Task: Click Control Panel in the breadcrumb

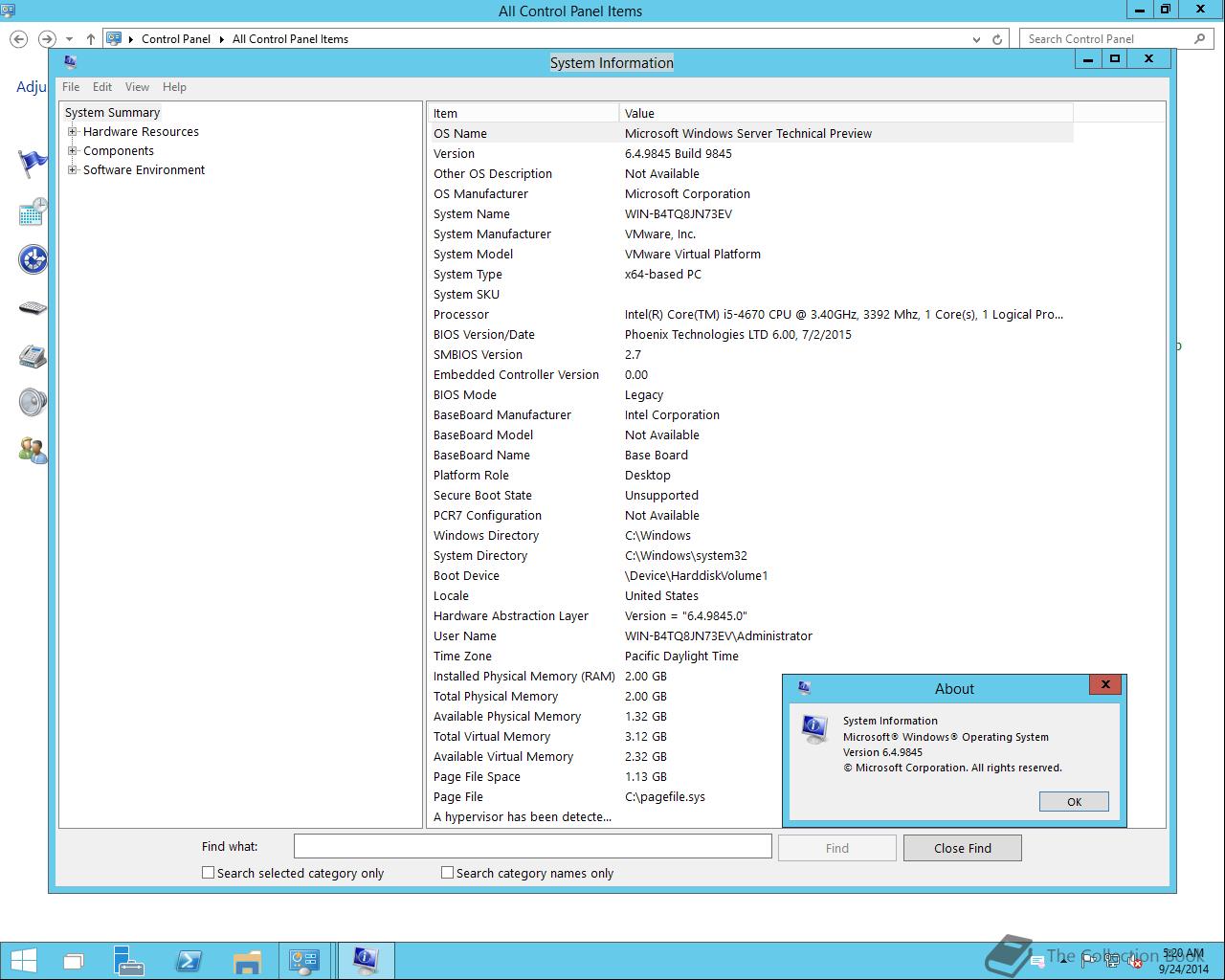Action: pos(176,39)
